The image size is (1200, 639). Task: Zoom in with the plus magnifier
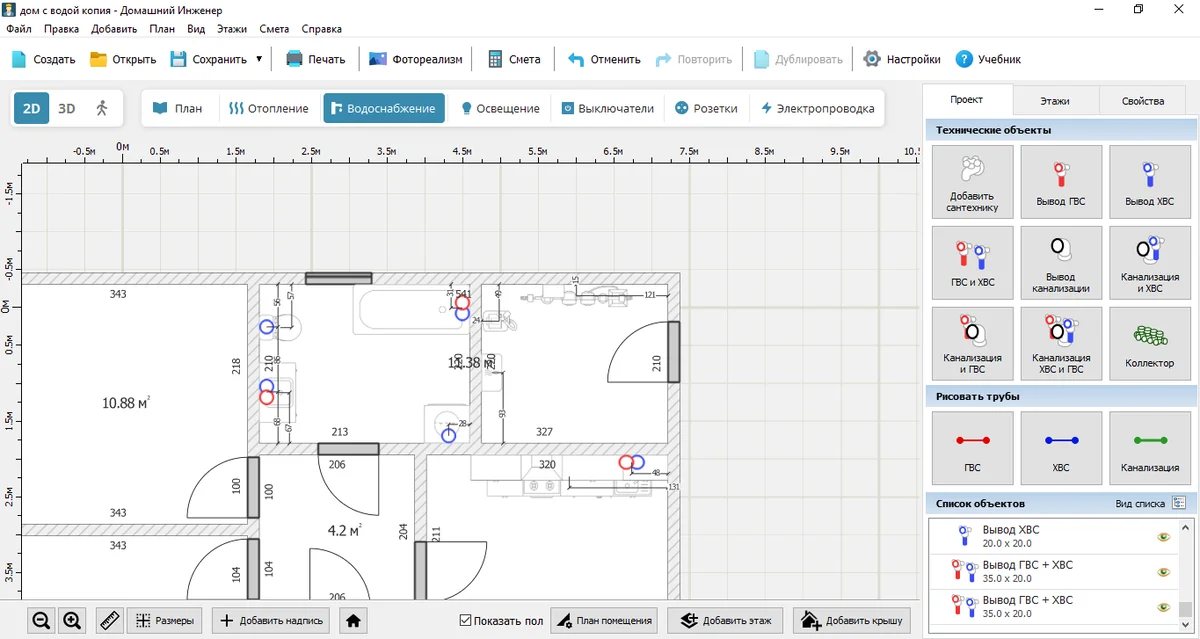pos(72,620)
